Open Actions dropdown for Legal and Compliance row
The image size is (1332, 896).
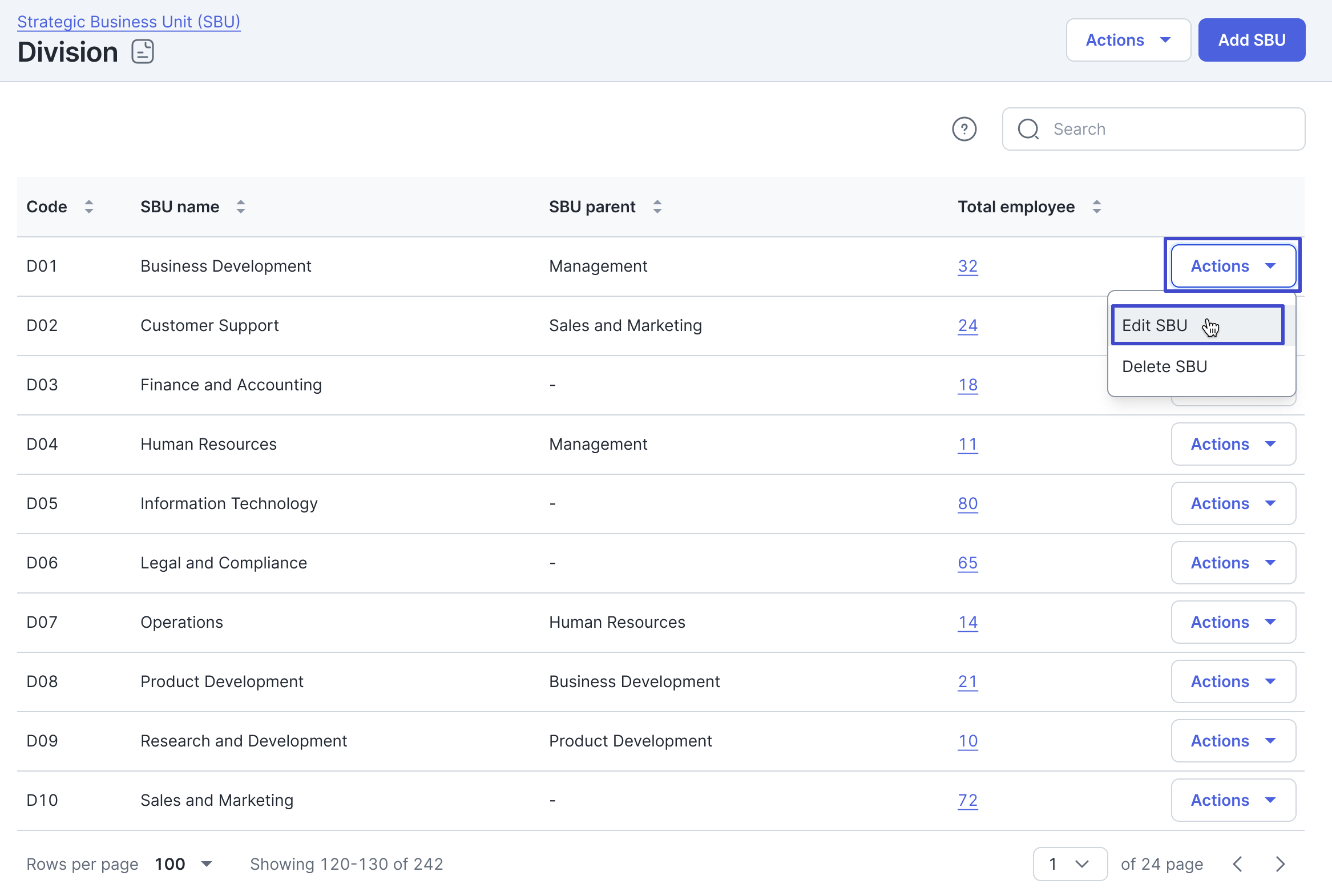[1233, 563]
